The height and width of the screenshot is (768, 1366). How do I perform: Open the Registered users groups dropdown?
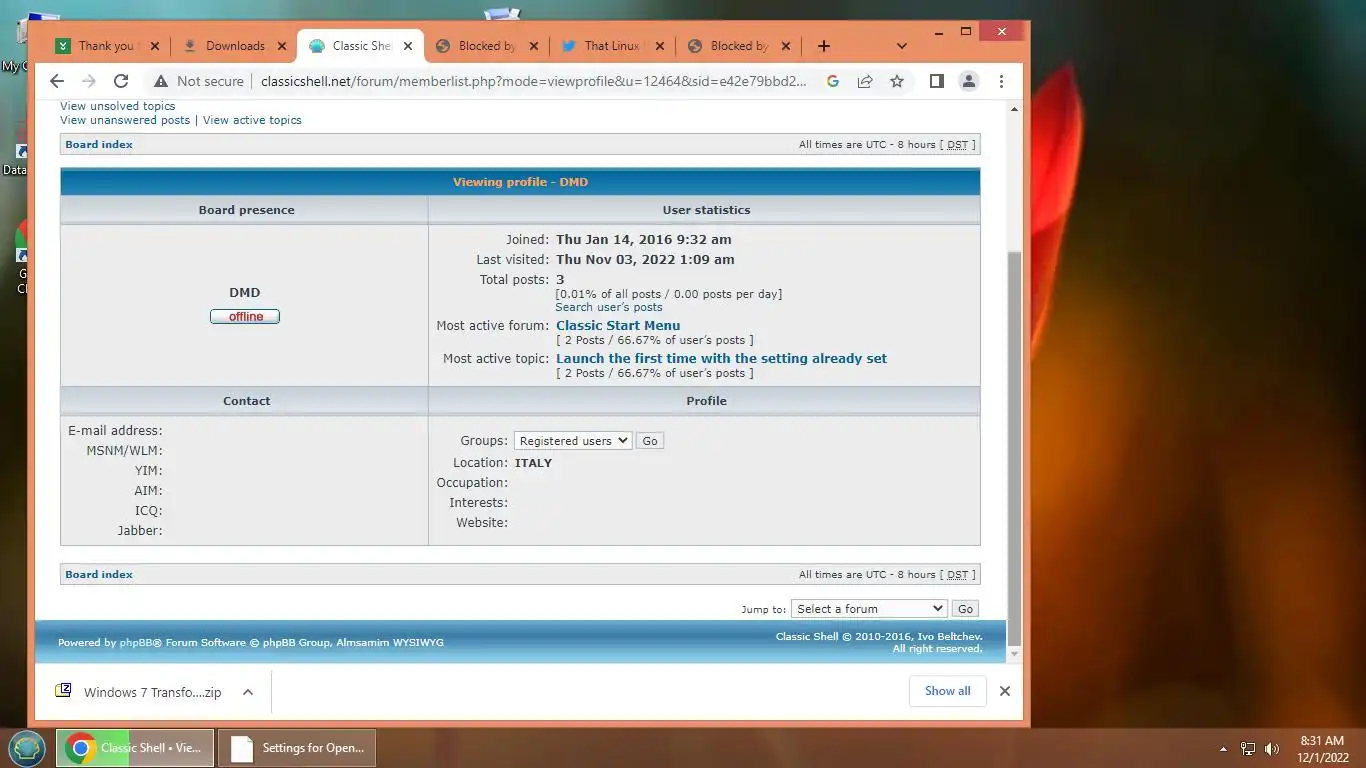click(573, 441)
